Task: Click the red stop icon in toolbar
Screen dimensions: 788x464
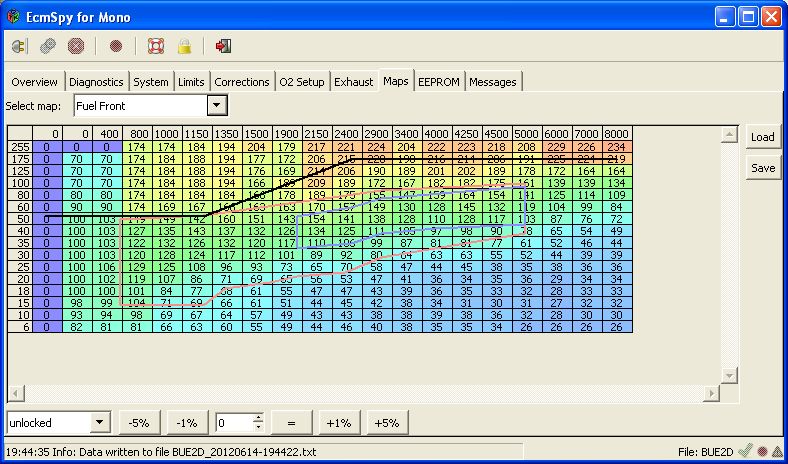Action: pos(75,46)
